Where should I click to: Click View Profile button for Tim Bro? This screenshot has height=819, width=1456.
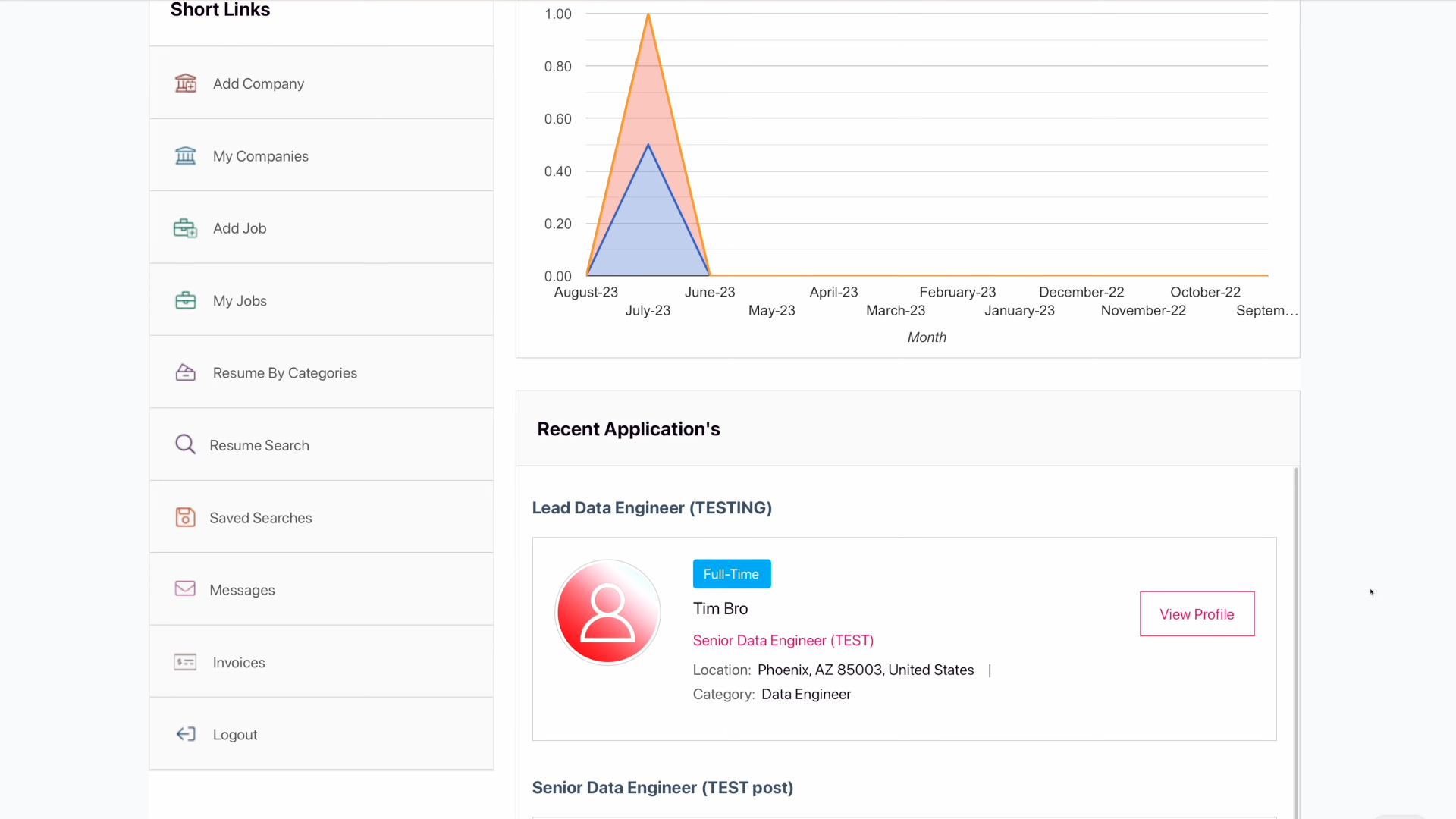coord(1197,614)
